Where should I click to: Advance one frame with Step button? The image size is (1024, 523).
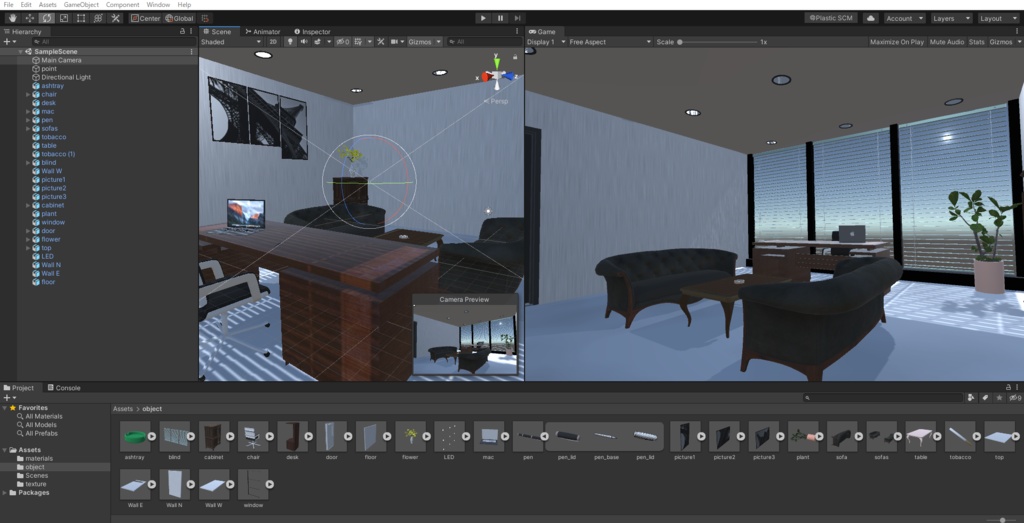(x=517, y=18)
